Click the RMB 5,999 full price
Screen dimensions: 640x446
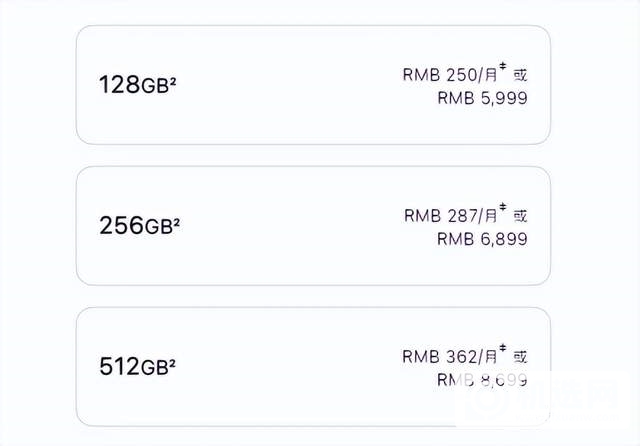482,98
